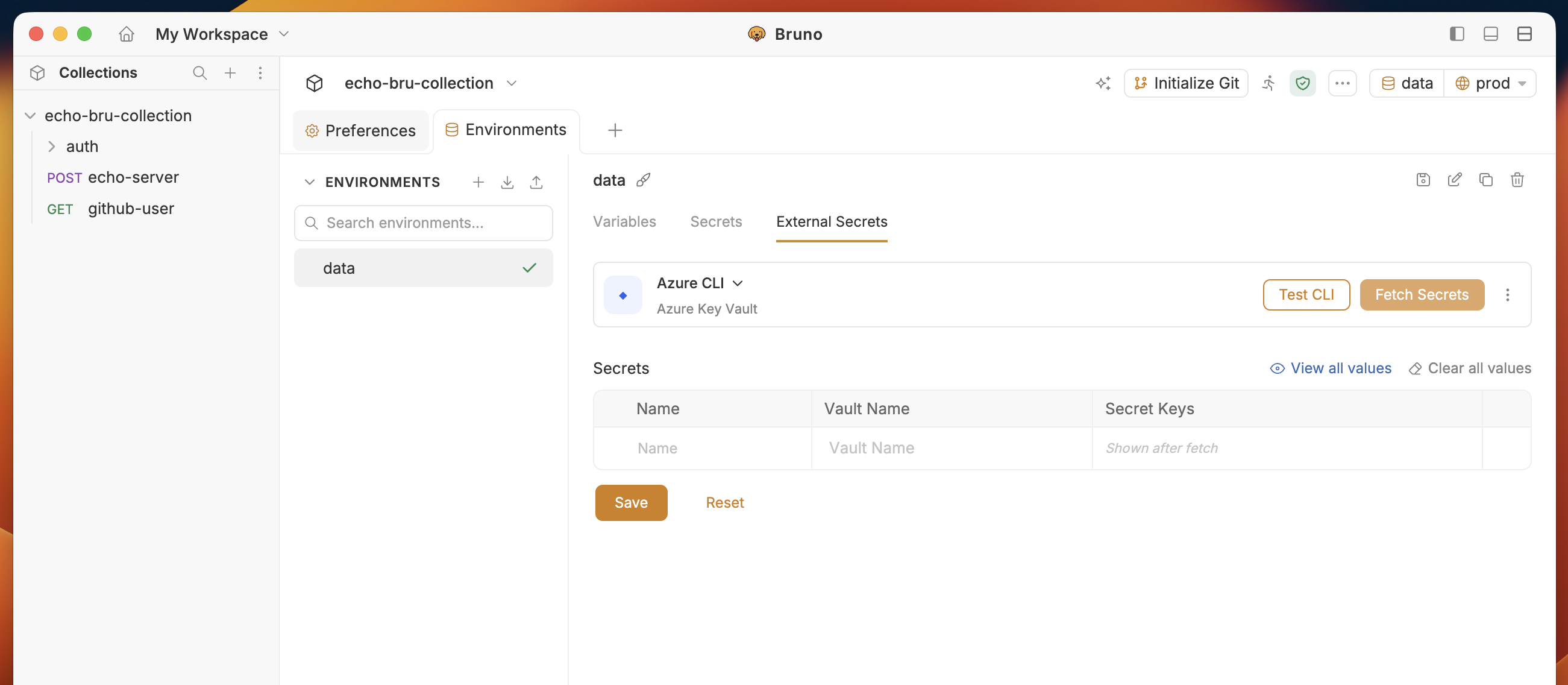Click the Test CLI button

pos(1306,295)
